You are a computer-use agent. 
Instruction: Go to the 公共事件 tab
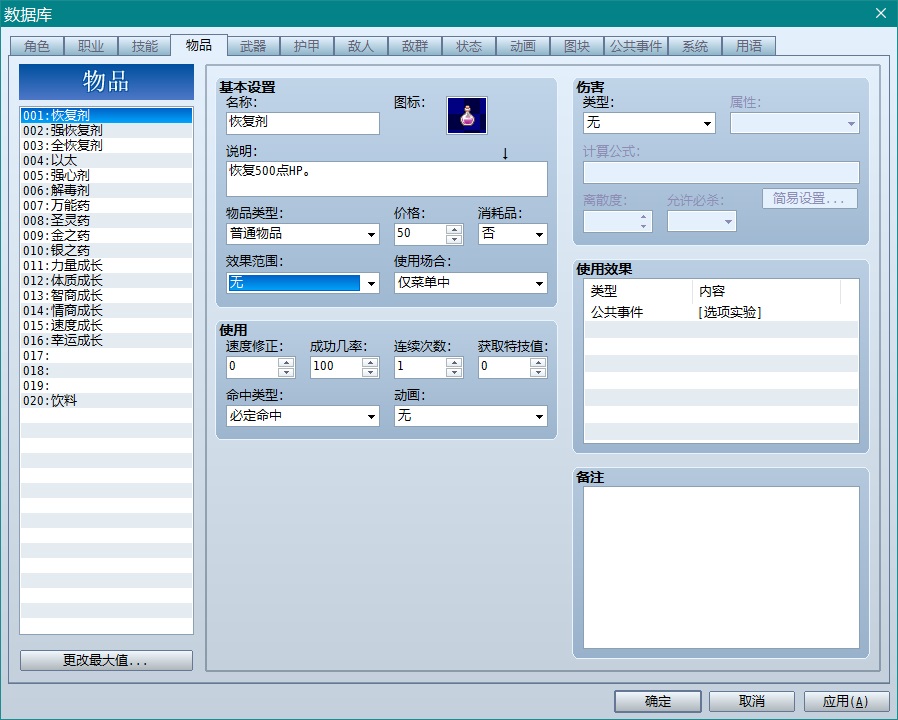click(x=636, y=46)
